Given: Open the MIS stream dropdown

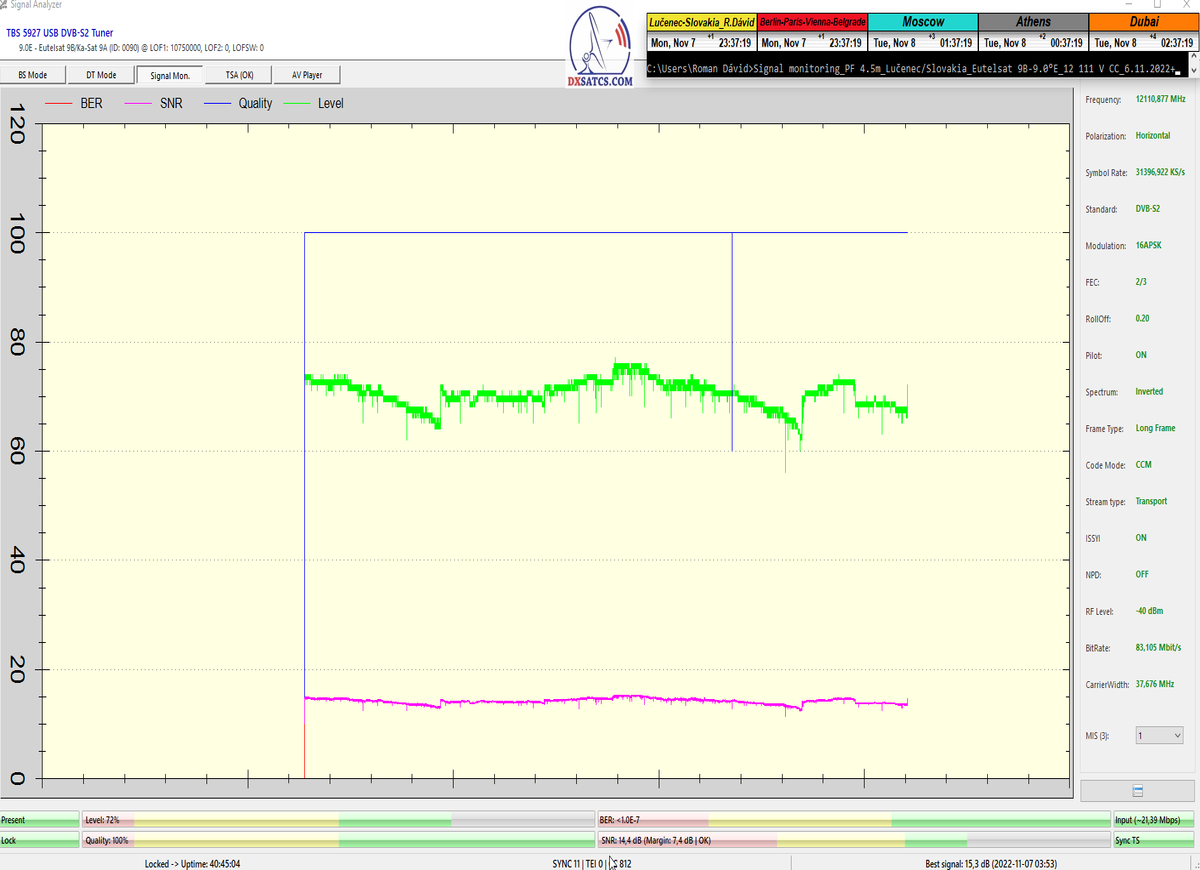Looking at the screenshot, I should coord(1158,735).
